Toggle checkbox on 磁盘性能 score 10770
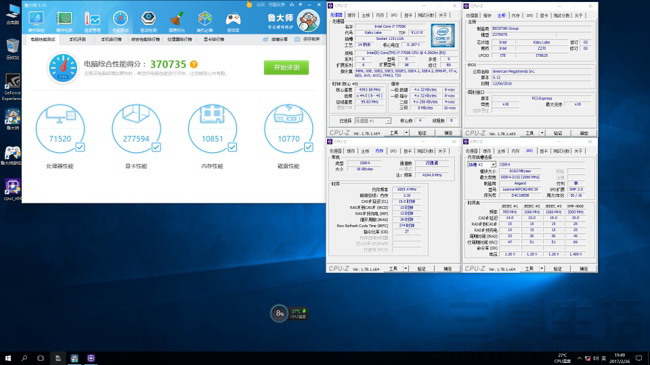Screen dimensions: 650x365 tap(308, 147)
